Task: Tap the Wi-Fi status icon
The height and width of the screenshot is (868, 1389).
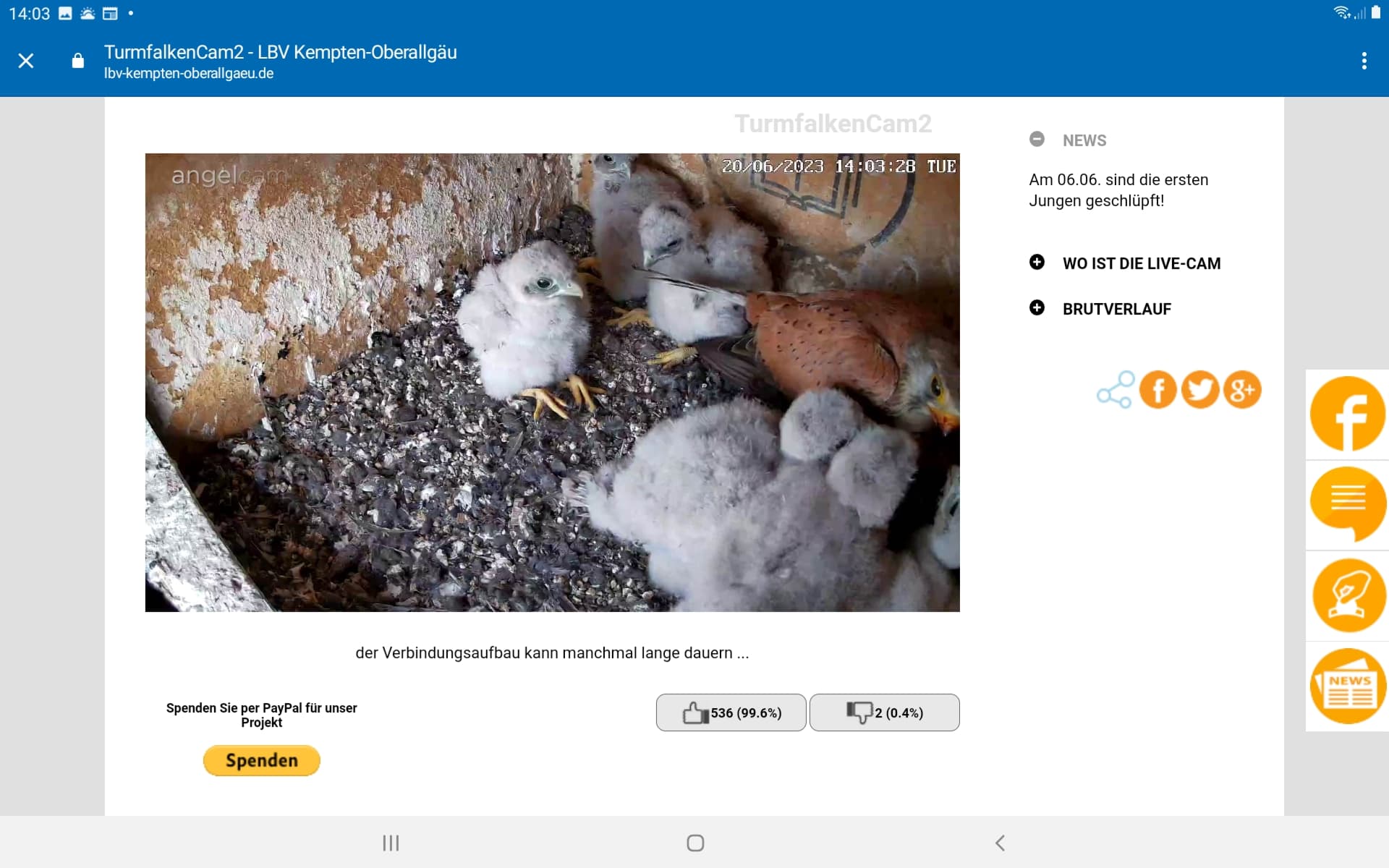Action: [x=1342, y=12]
